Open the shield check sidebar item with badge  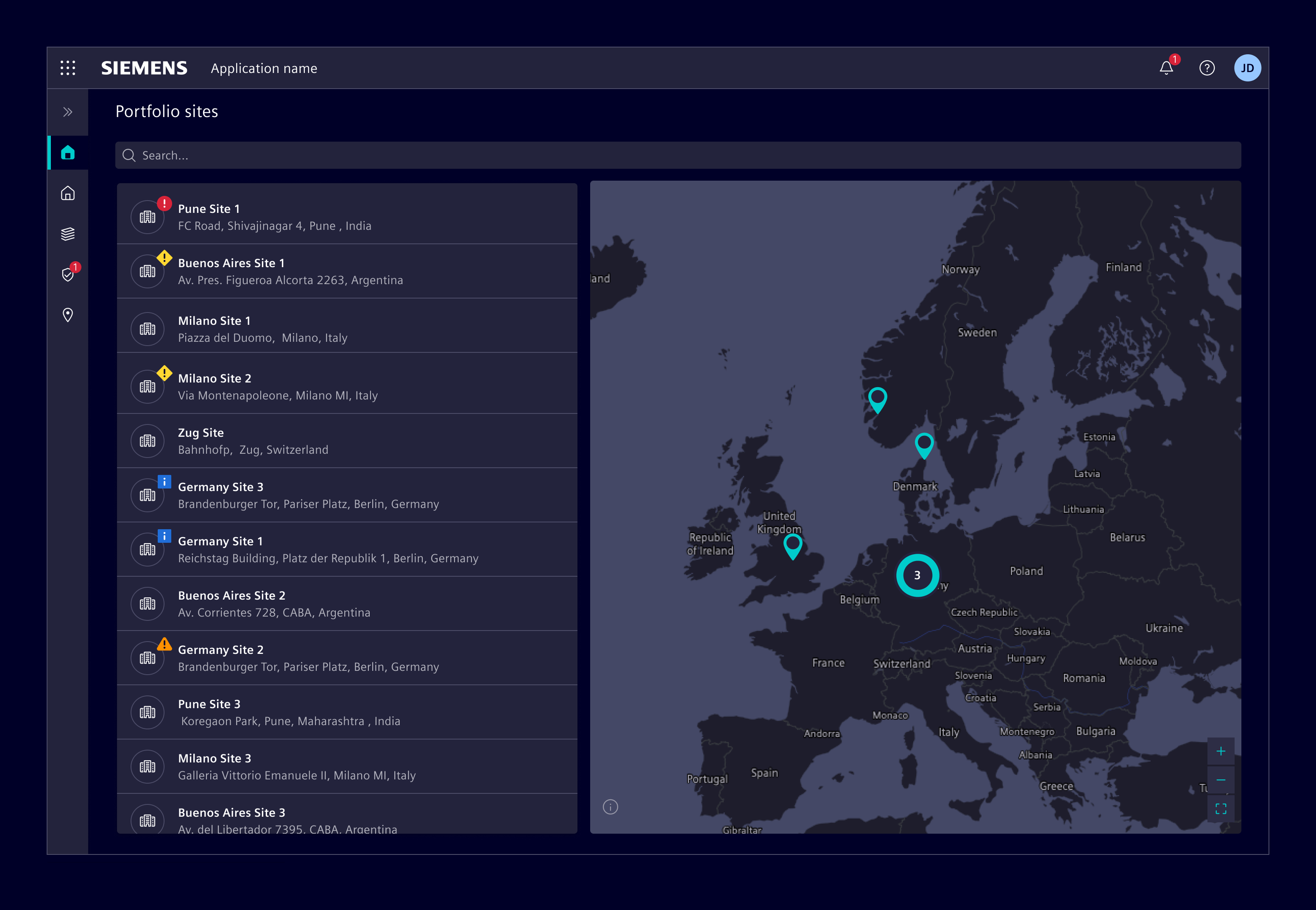click(68, 275)
